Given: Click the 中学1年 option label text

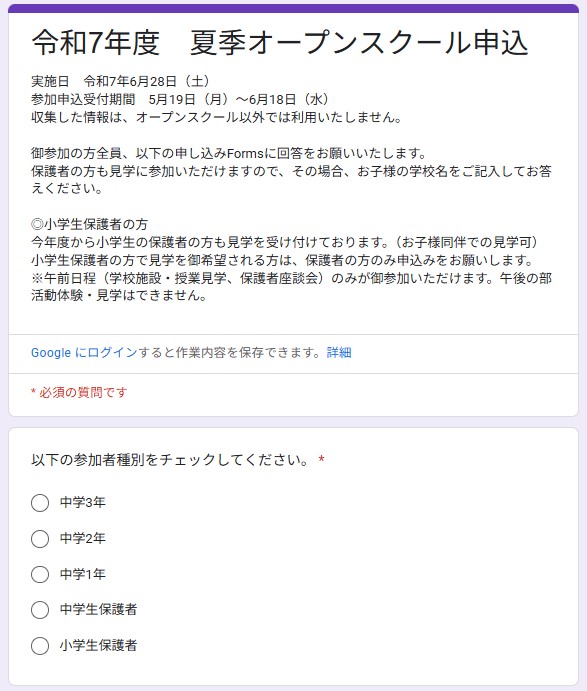Looking at the screenshot, I should coord(82,574).
